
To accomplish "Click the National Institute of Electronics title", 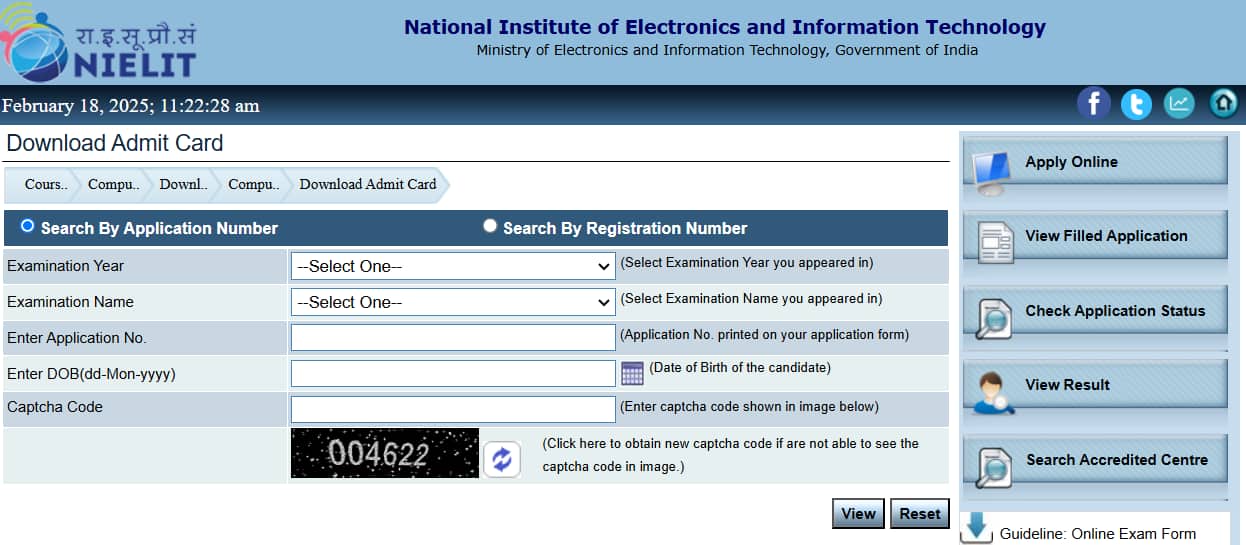I will click(x=725, y=28).
